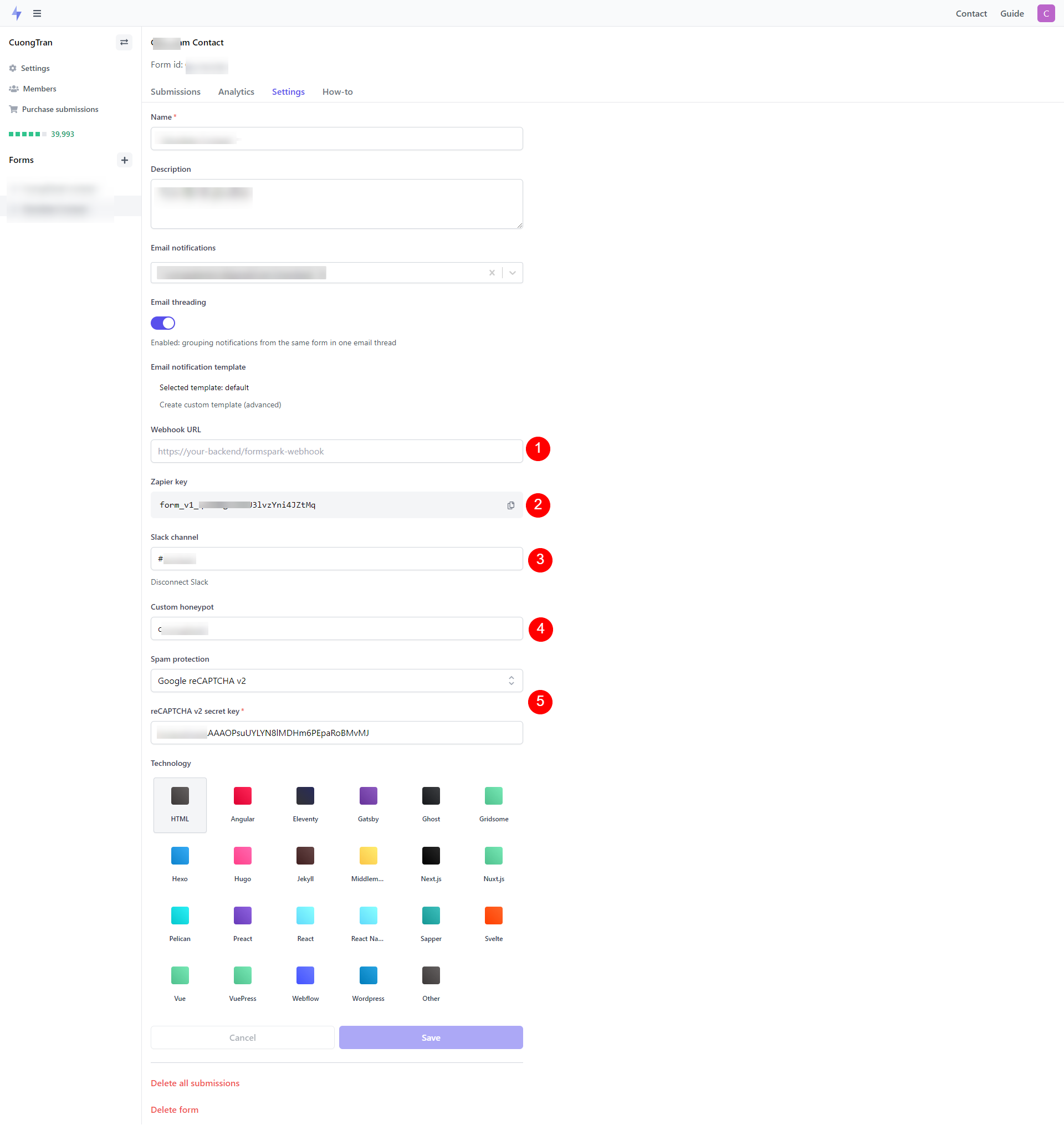Click the Add new form plus icon

tap(125, 160)
